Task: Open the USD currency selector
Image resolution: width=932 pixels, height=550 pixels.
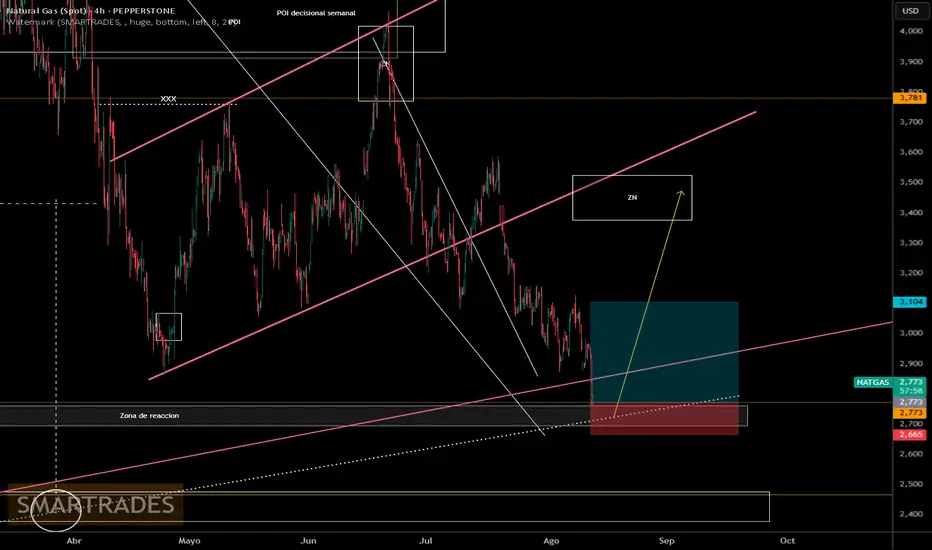Action: 911,11
